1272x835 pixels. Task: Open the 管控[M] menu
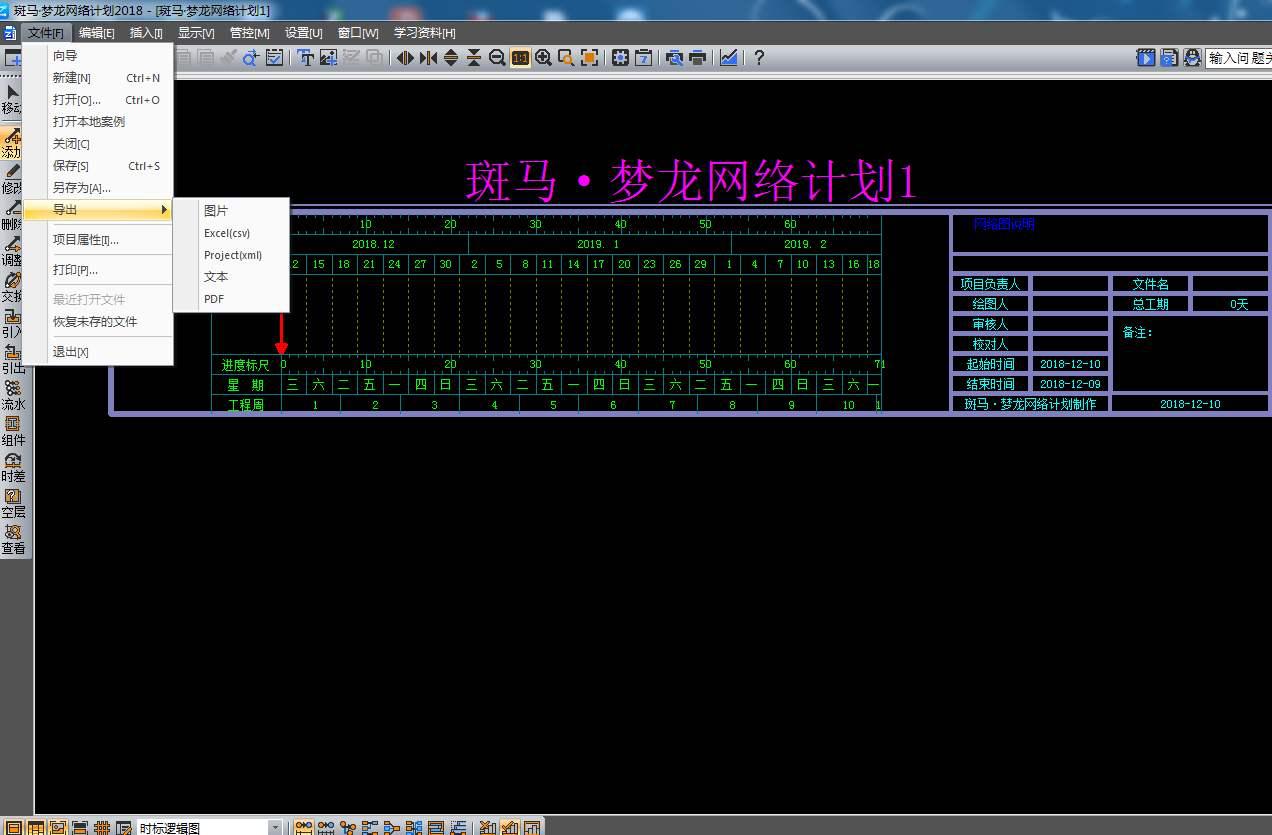(x=249, y=33)
